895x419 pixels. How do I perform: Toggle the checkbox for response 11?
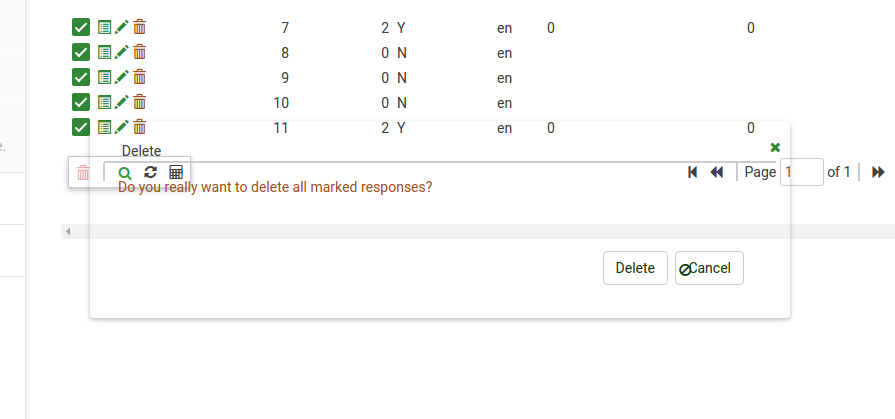pos(82,127)
